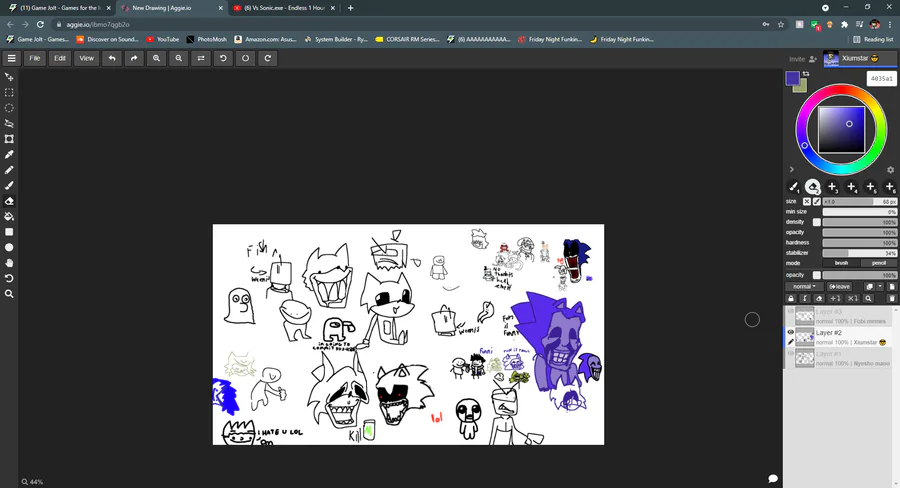Select the primary purple color swatch

pyautogui.click(x=793, y=78)
